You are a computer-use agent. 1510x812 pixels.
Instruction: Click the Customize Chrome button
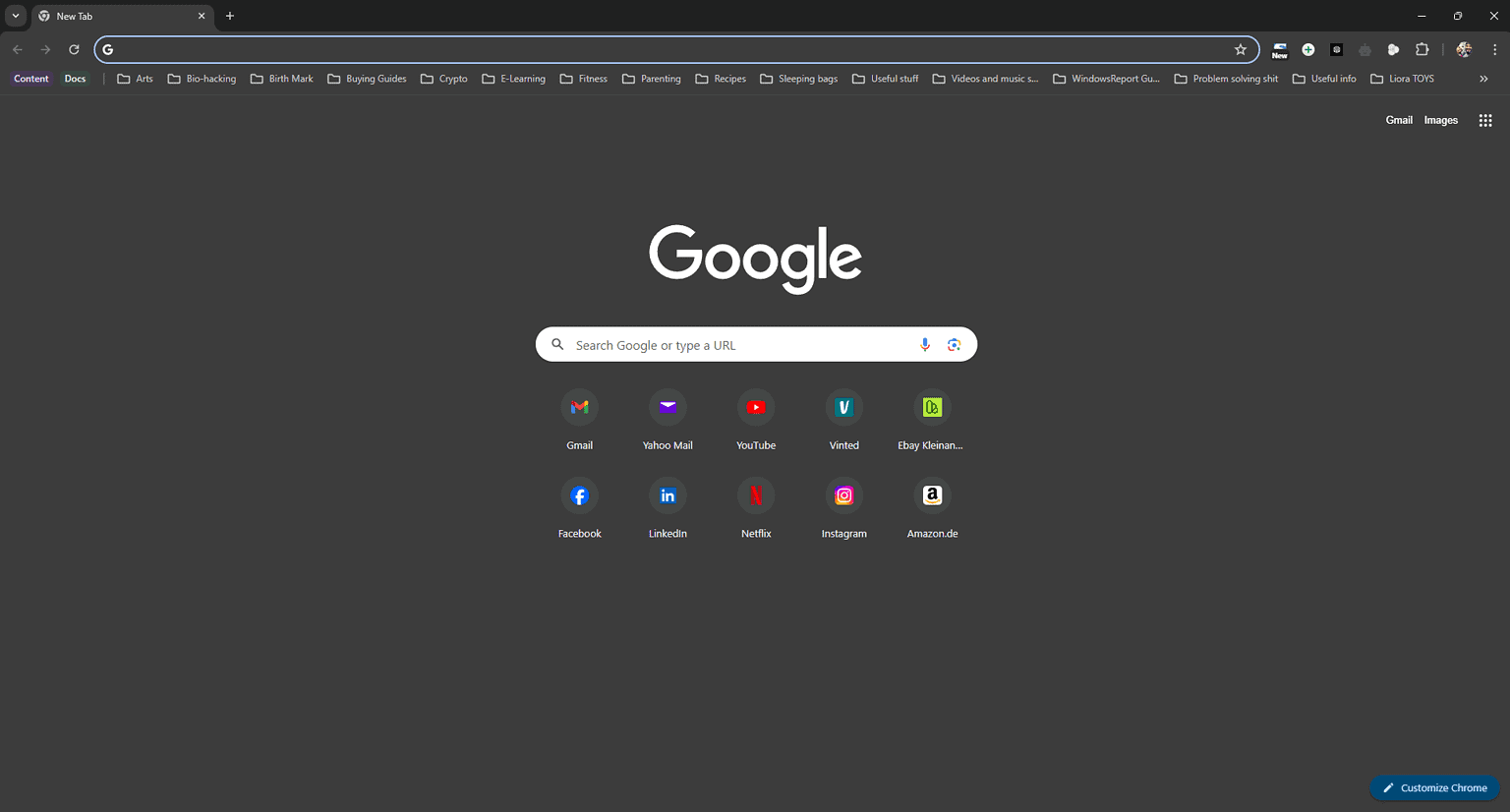[x=1434, y=787]
